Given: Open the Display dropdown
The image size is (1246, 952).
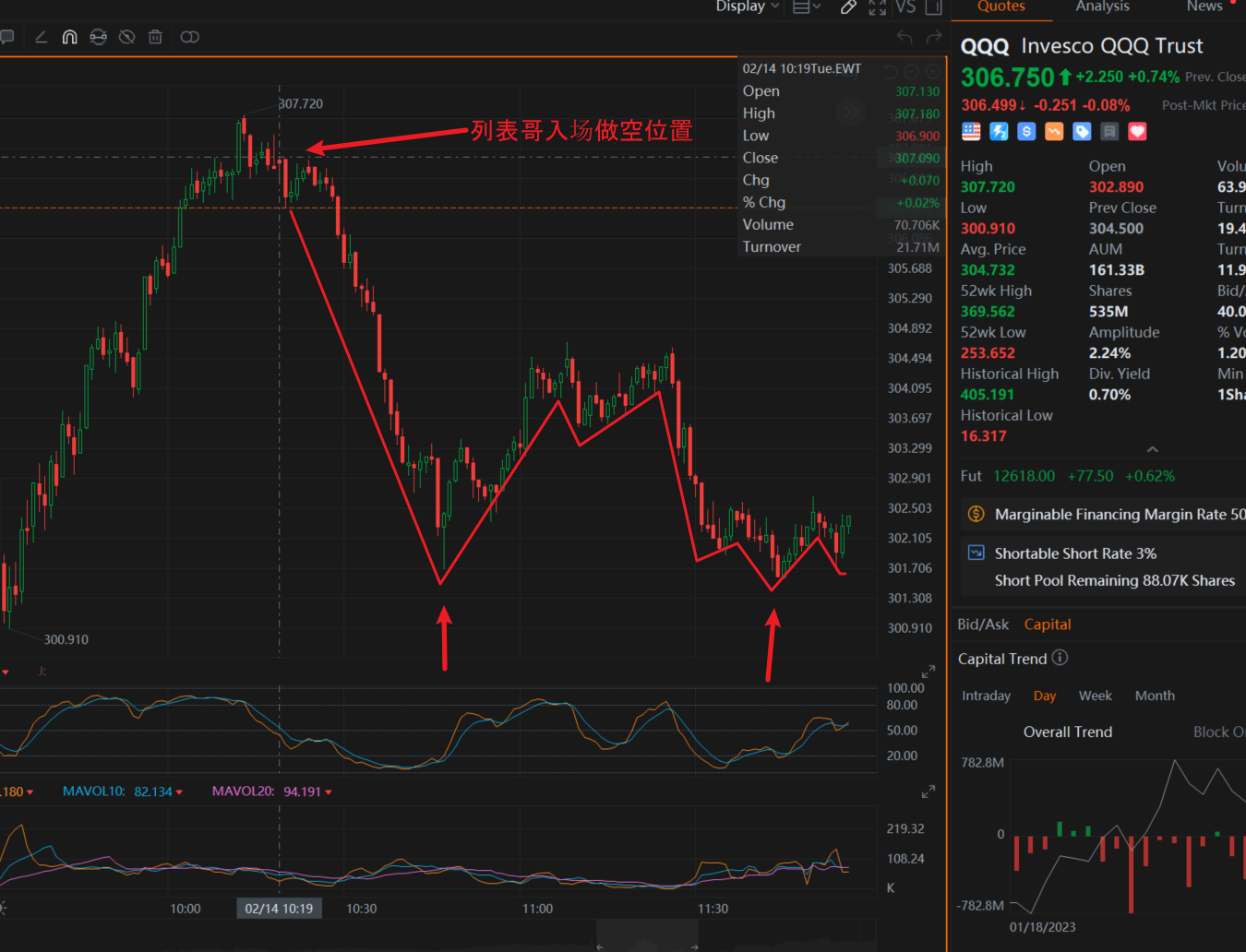Looking at the screenshot, I should [x=748, y=6].
